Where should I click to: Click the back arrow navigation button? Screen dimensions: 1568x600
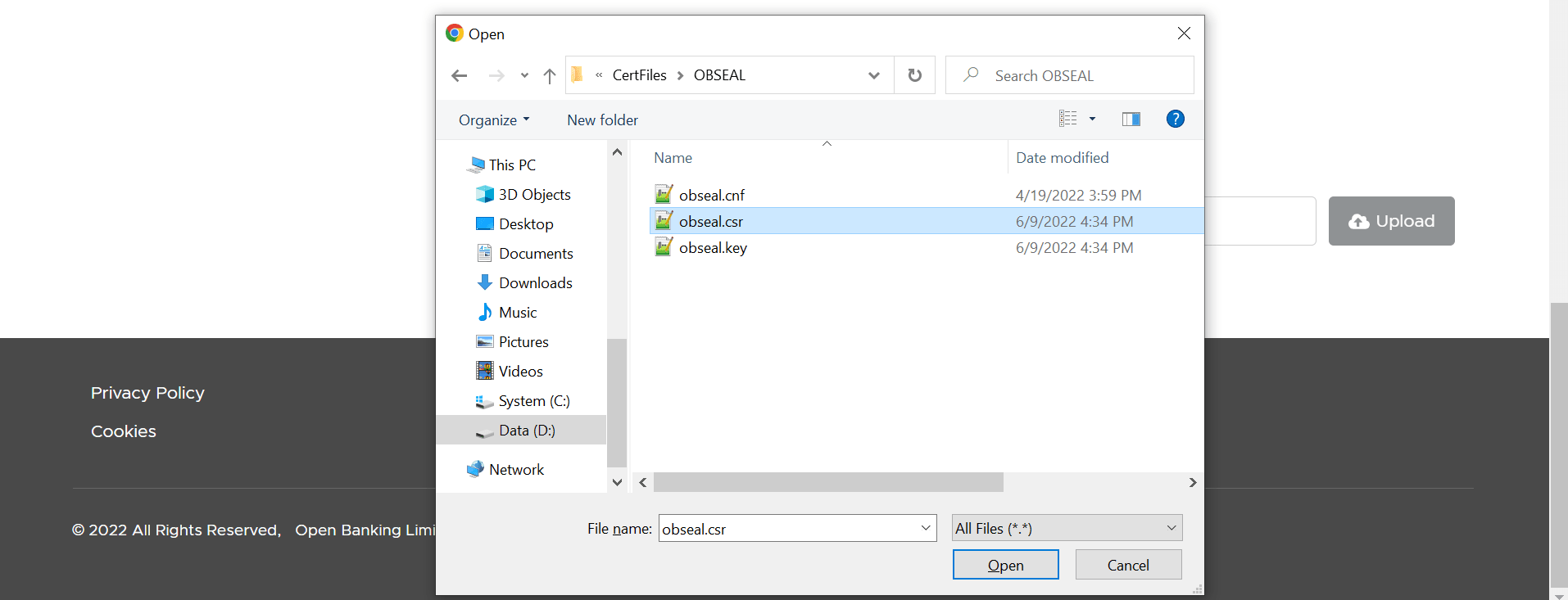[x=459, y=76]
